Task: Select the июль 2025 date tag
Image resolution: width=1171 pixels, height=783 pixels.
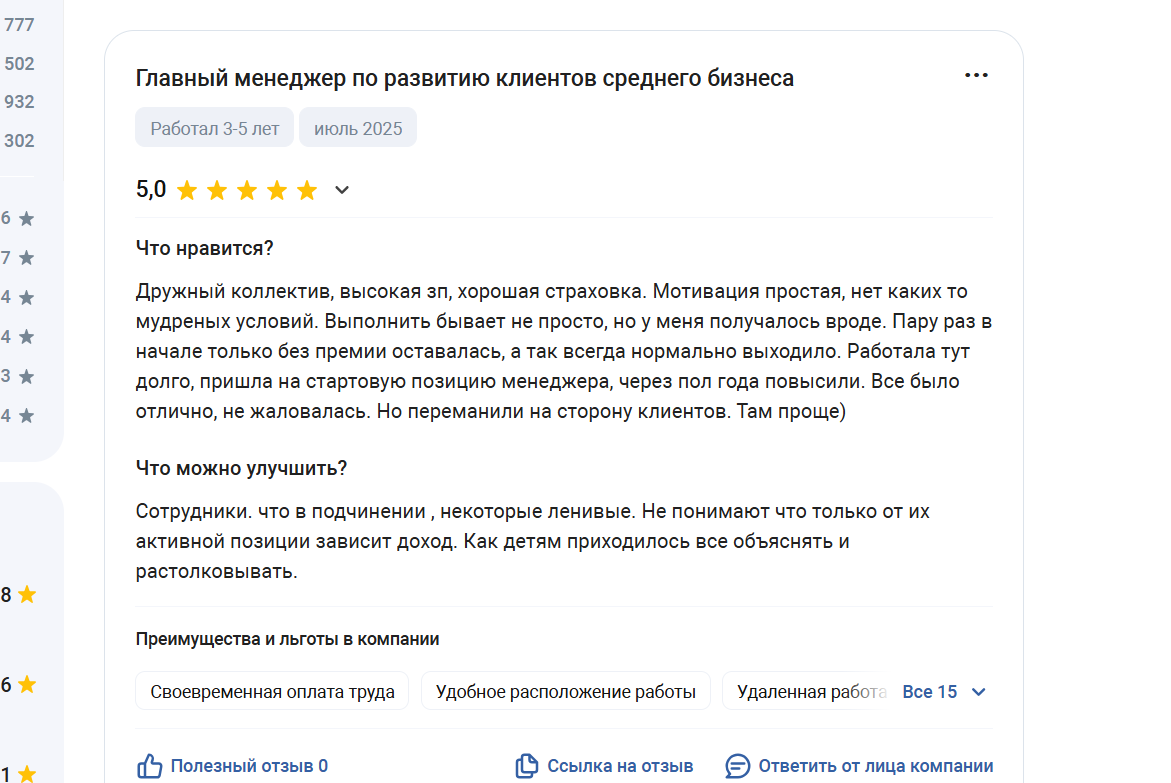Action: 358,128
